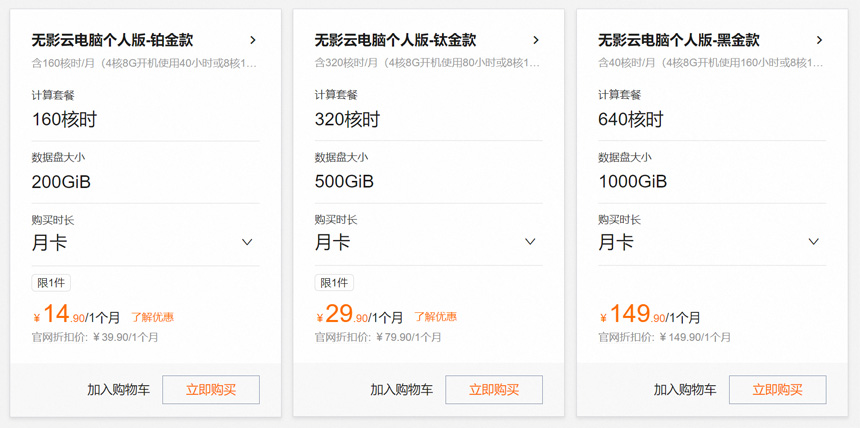Click 官网折扣价 ¥79.90/1个月 text
This screenshot has height=428, width=860.
378,337
